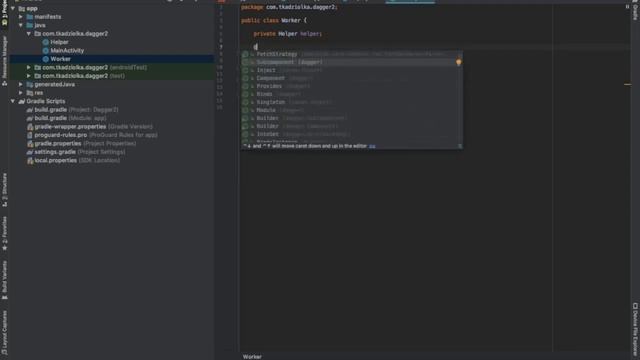Click the warning mark on editor error stripe
The image size is (640, 360).
pos(628,84)
